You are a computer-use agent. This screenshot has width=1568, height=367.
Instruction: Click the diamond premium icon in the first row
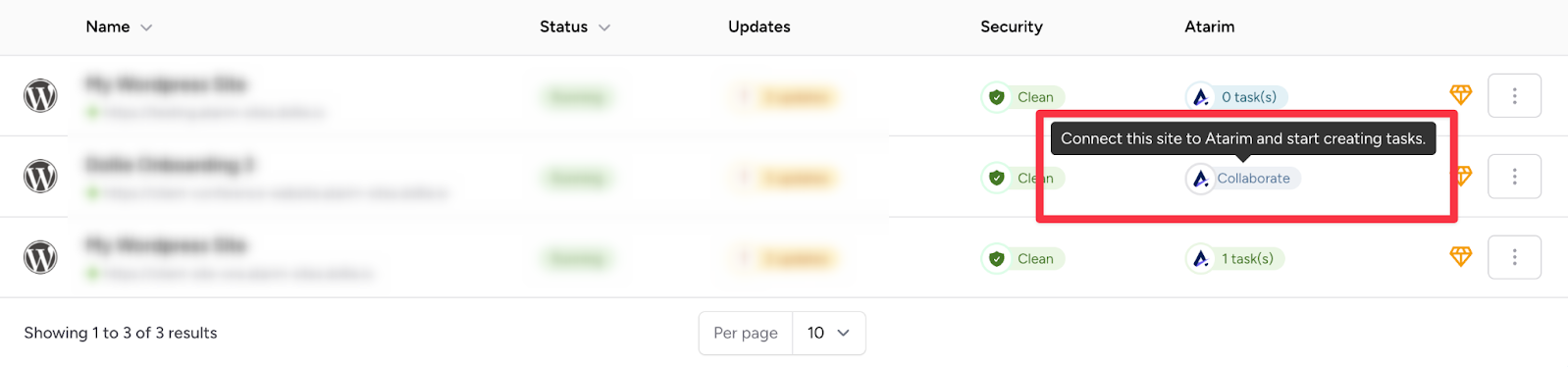click(x=1460, y=95)
